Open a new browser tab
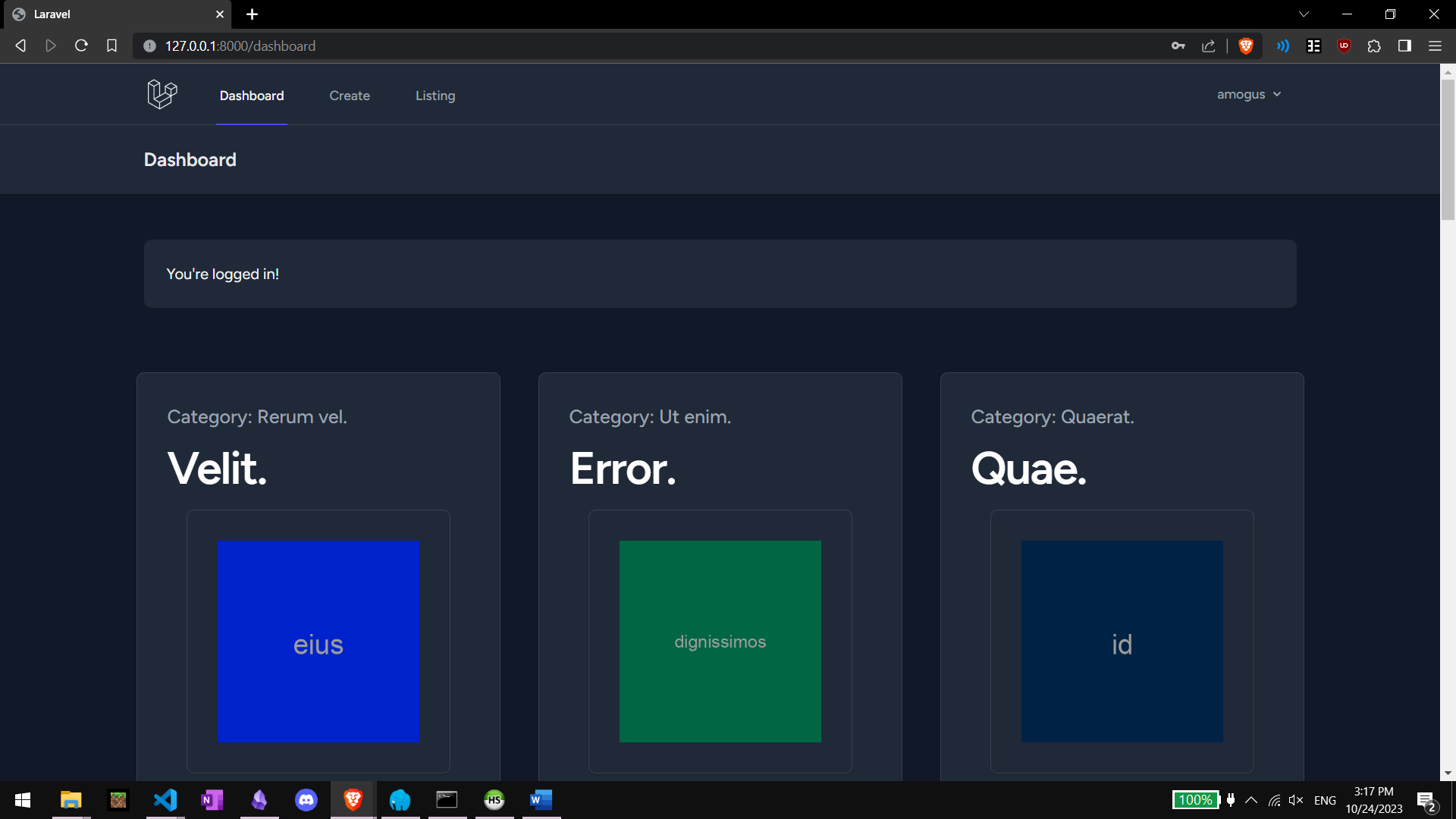Viewport: 1456px width, 819px height. [253, 14]
